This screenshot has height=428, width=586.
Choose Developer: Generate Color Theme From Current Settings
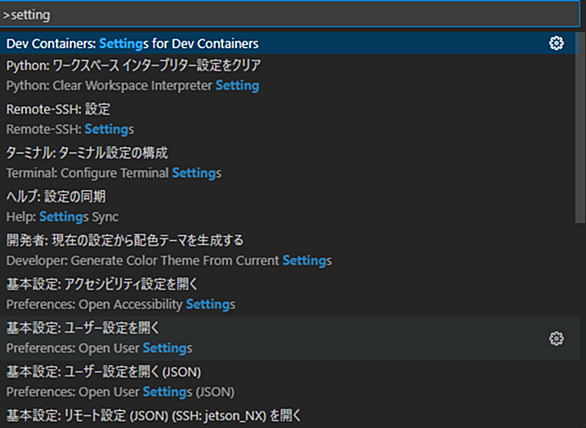tap(290, 251)
